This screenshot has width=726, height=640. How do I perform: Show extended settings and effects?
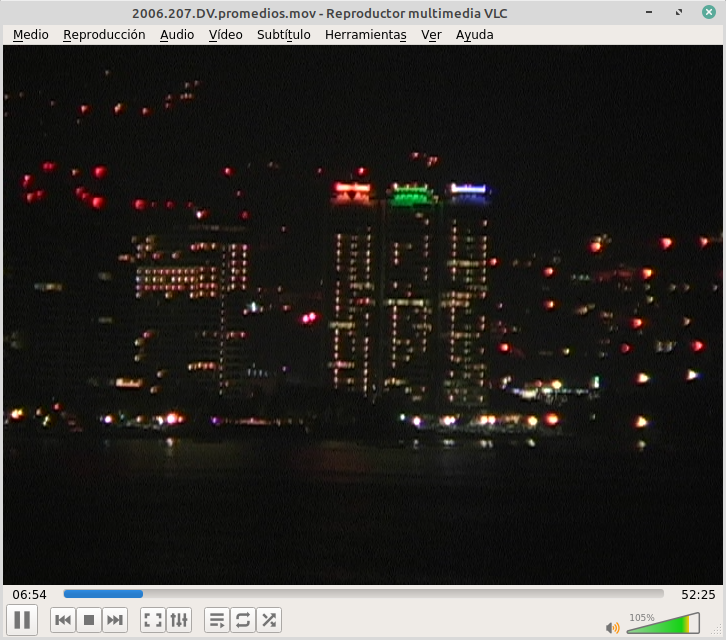[x=179, y=621]
